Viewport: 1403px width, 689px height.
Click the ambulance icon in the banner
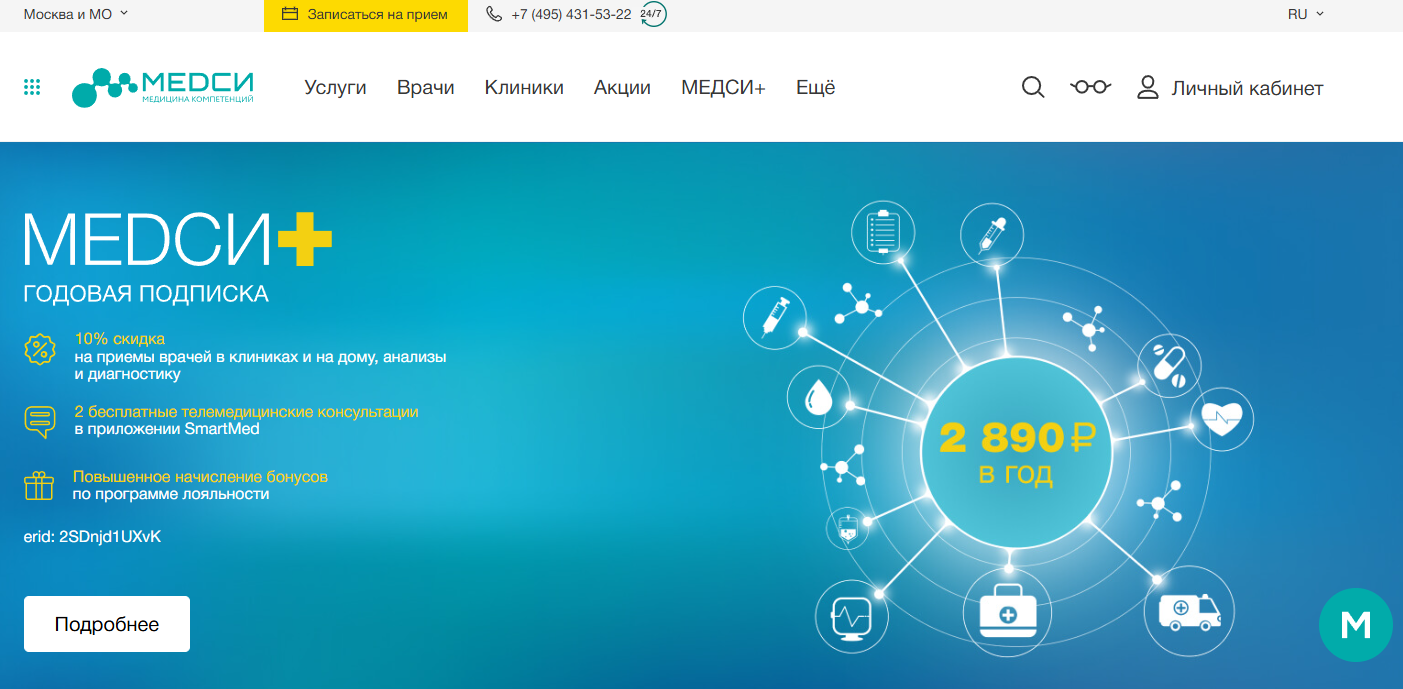1188,610
